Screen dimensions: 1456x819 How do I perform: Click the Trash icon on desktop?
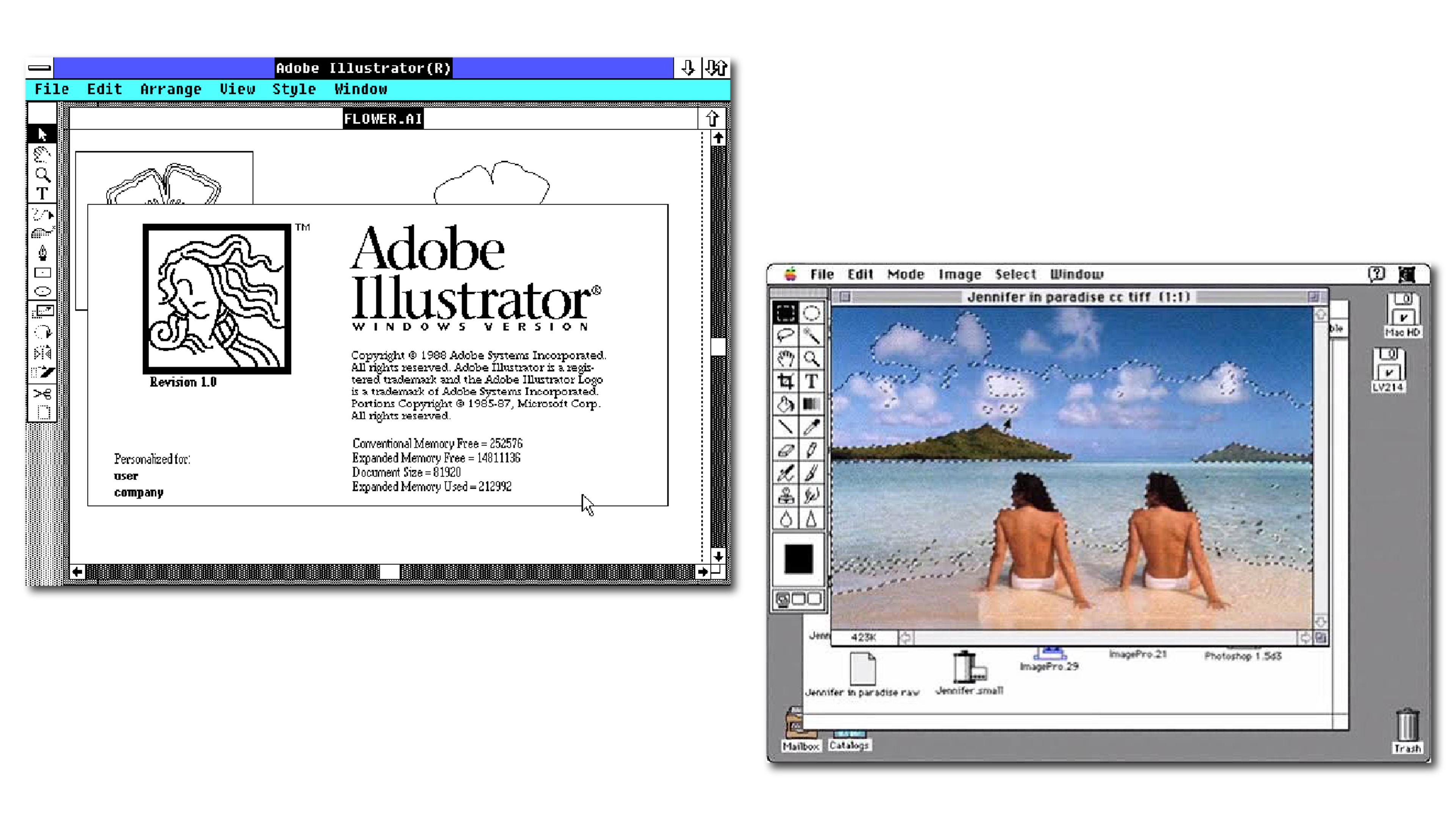(x=1407, y=731)
